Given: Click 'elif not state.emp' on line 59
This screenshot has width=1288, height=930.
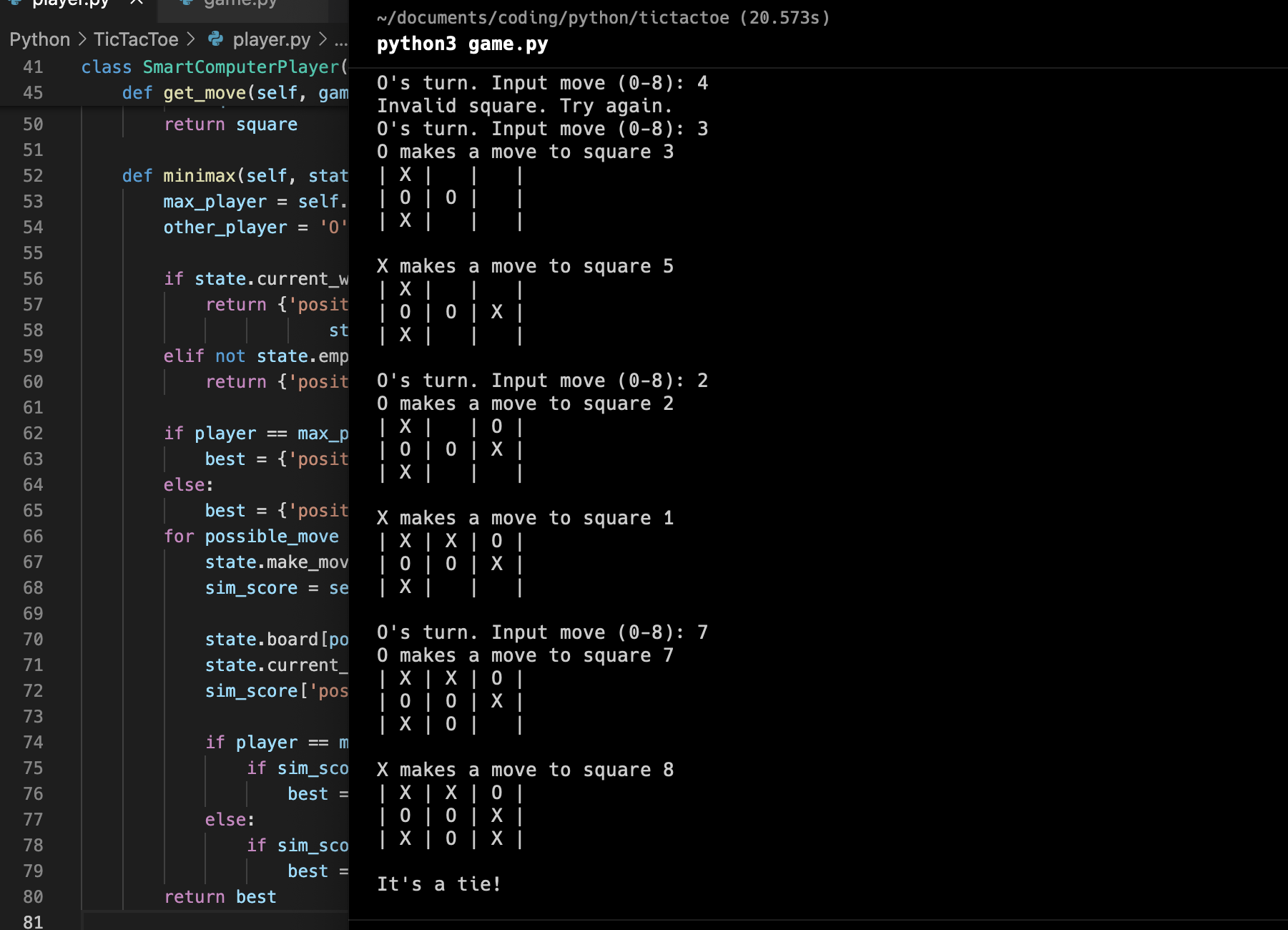Looking at the screenshot, I should (256, 356).
